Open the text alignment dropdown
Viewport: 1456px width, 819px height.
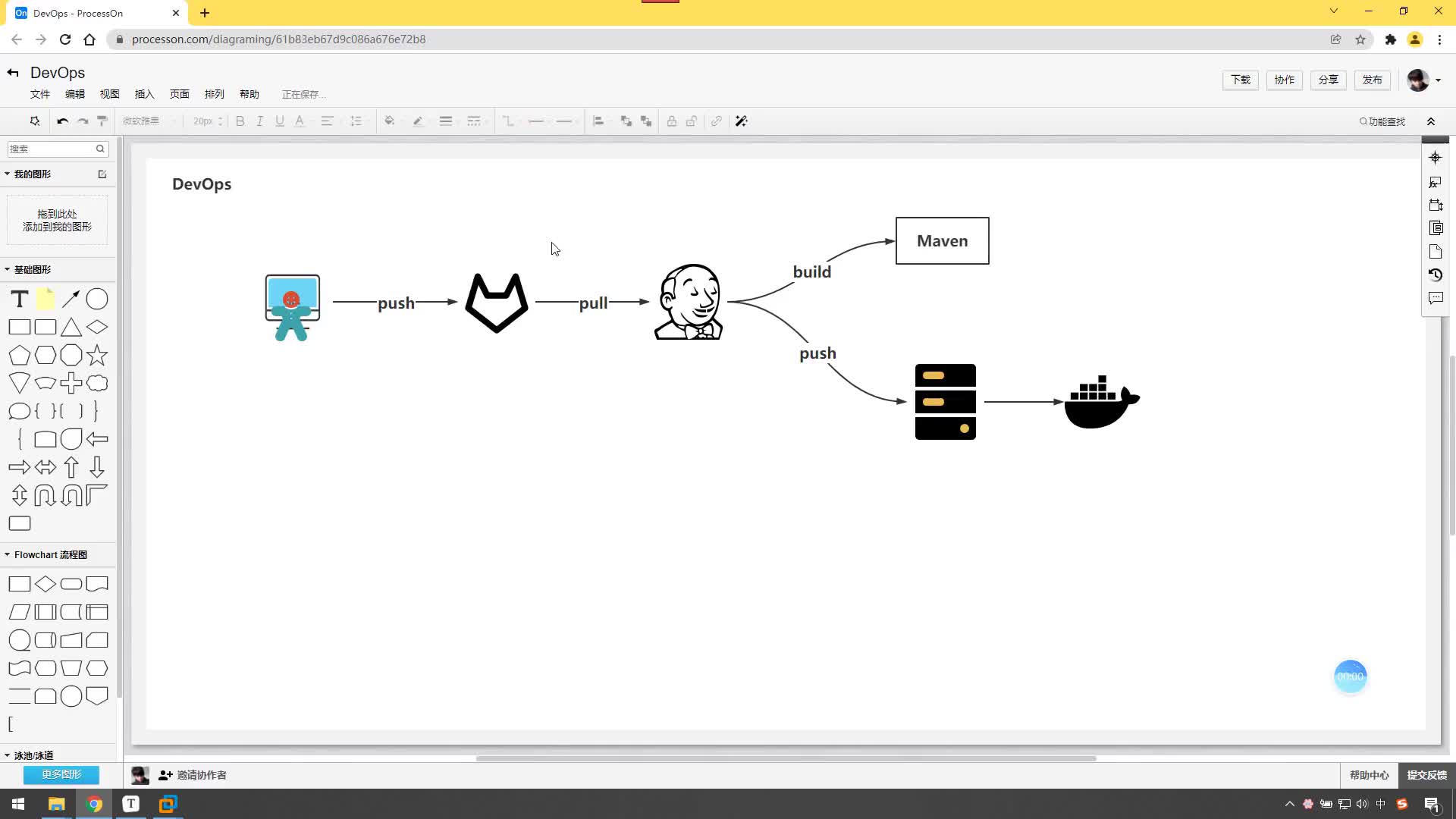coord(328,121)
